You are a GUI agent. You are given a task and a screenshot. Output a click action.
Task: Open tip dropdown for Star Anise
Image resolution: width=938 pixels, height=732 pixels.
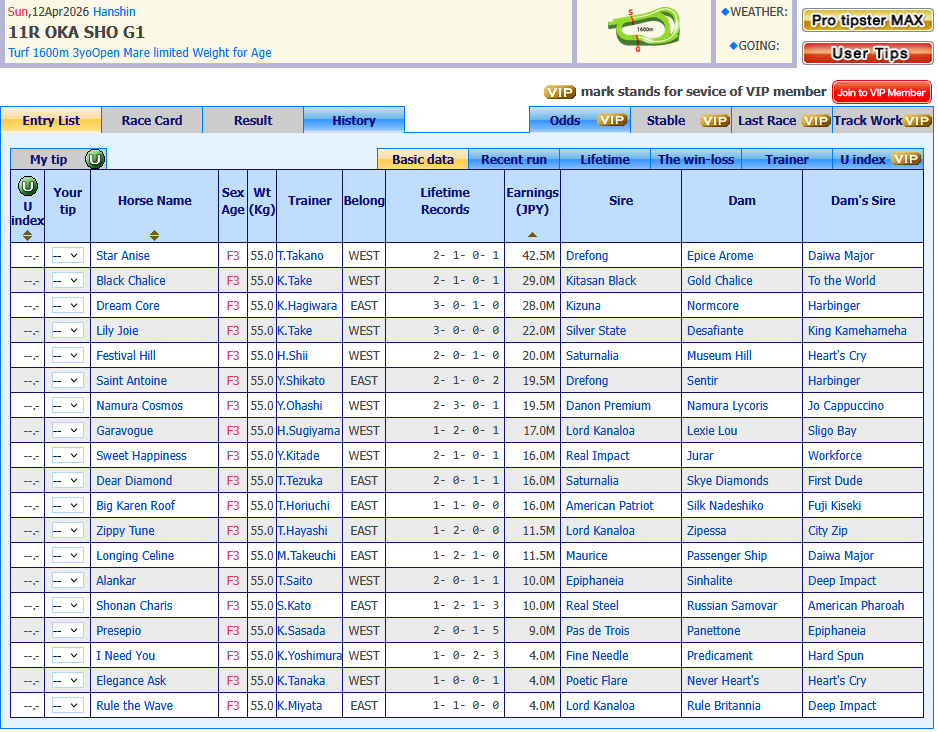tap(66, 255)
